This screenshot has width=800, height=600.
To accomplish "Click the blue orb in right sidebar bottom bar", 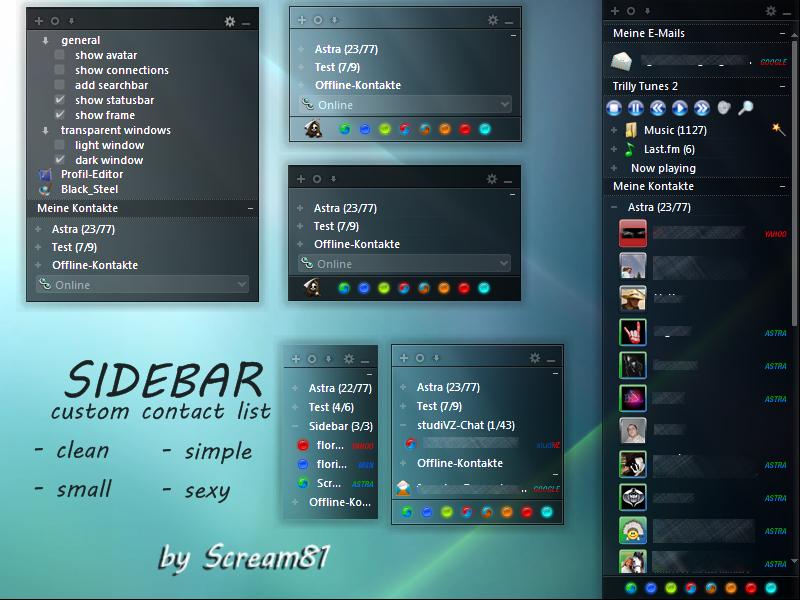I will coord(651,588).
